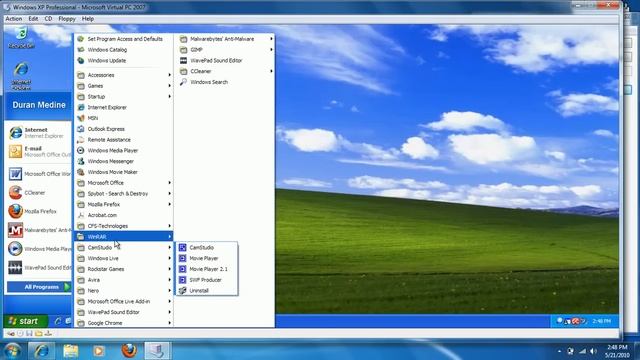Launch Windows Messenger
The width and height of the screenshot is (640, 360).
click(x=124, y=161)
